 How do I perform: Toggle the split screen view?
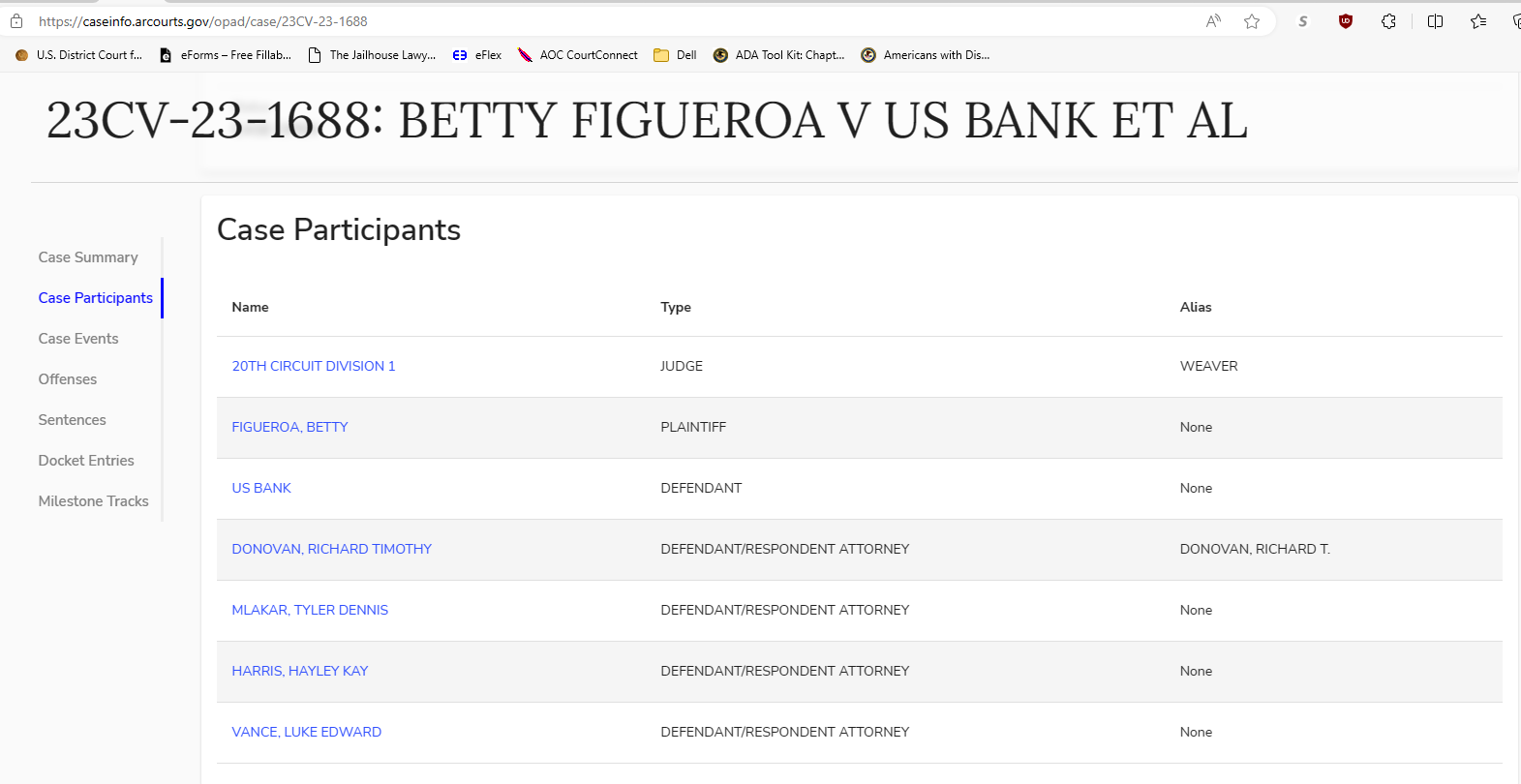[1435, 21]
